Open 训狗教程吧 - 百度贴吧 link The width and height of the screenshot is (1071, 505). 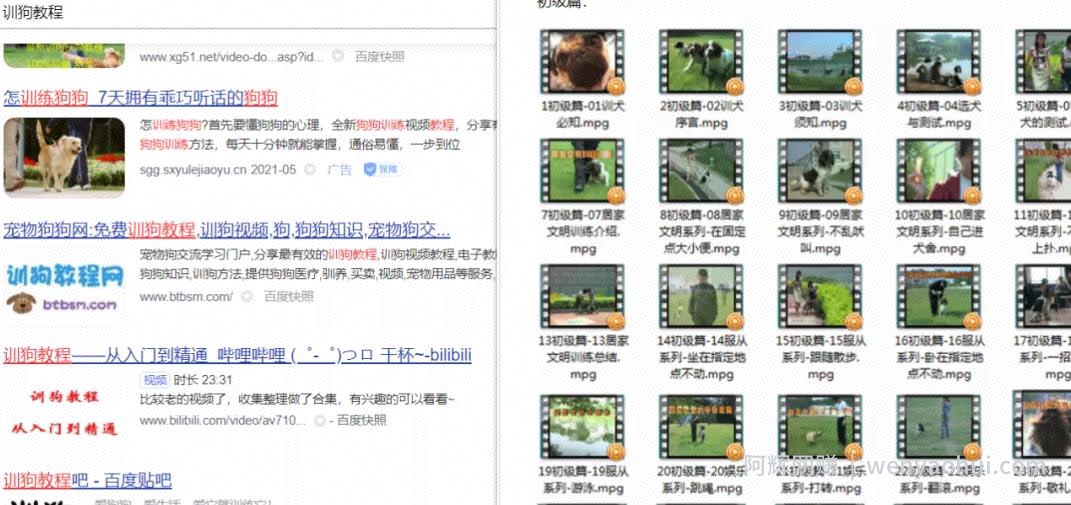point(87,480)
